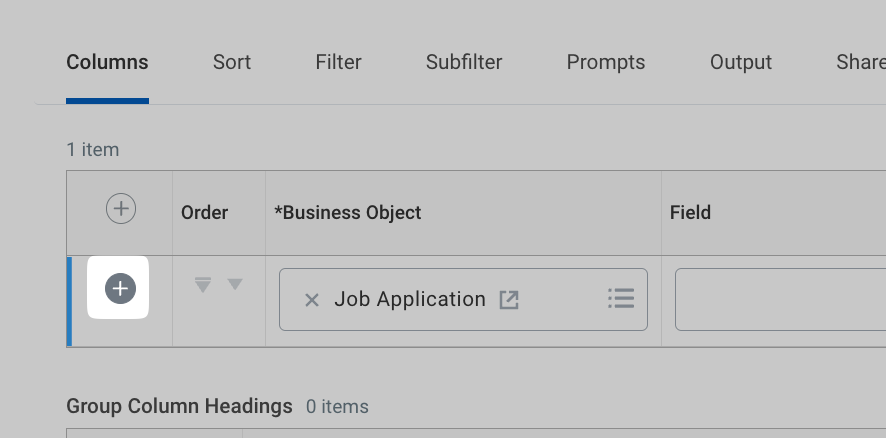The height and width of the screenshot is (438, 886).
Task: Open the Share tab
Action: (860, 62)
